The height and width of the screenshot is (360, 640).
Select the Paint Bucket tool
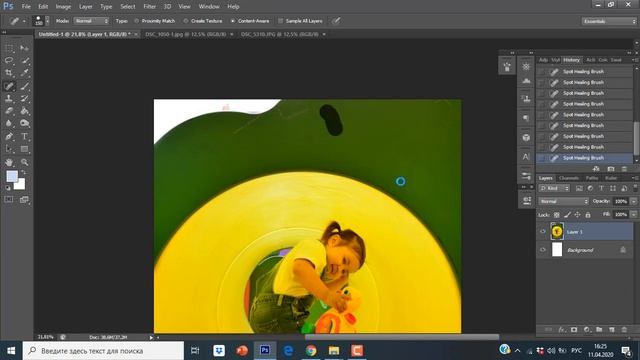click(24, 111)
